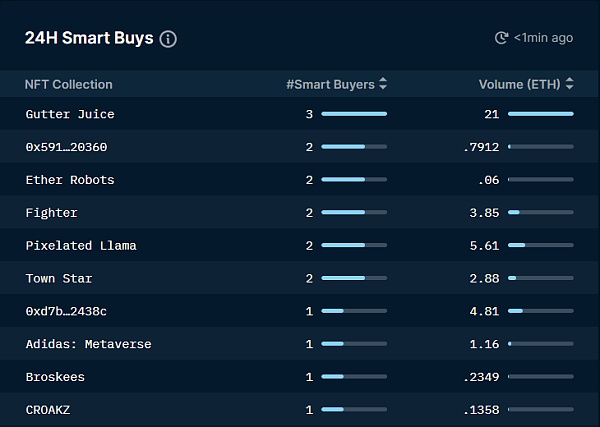Select the Ether Robots row
The height and width of the screenshot is (427, 600).
pos(70,180)
